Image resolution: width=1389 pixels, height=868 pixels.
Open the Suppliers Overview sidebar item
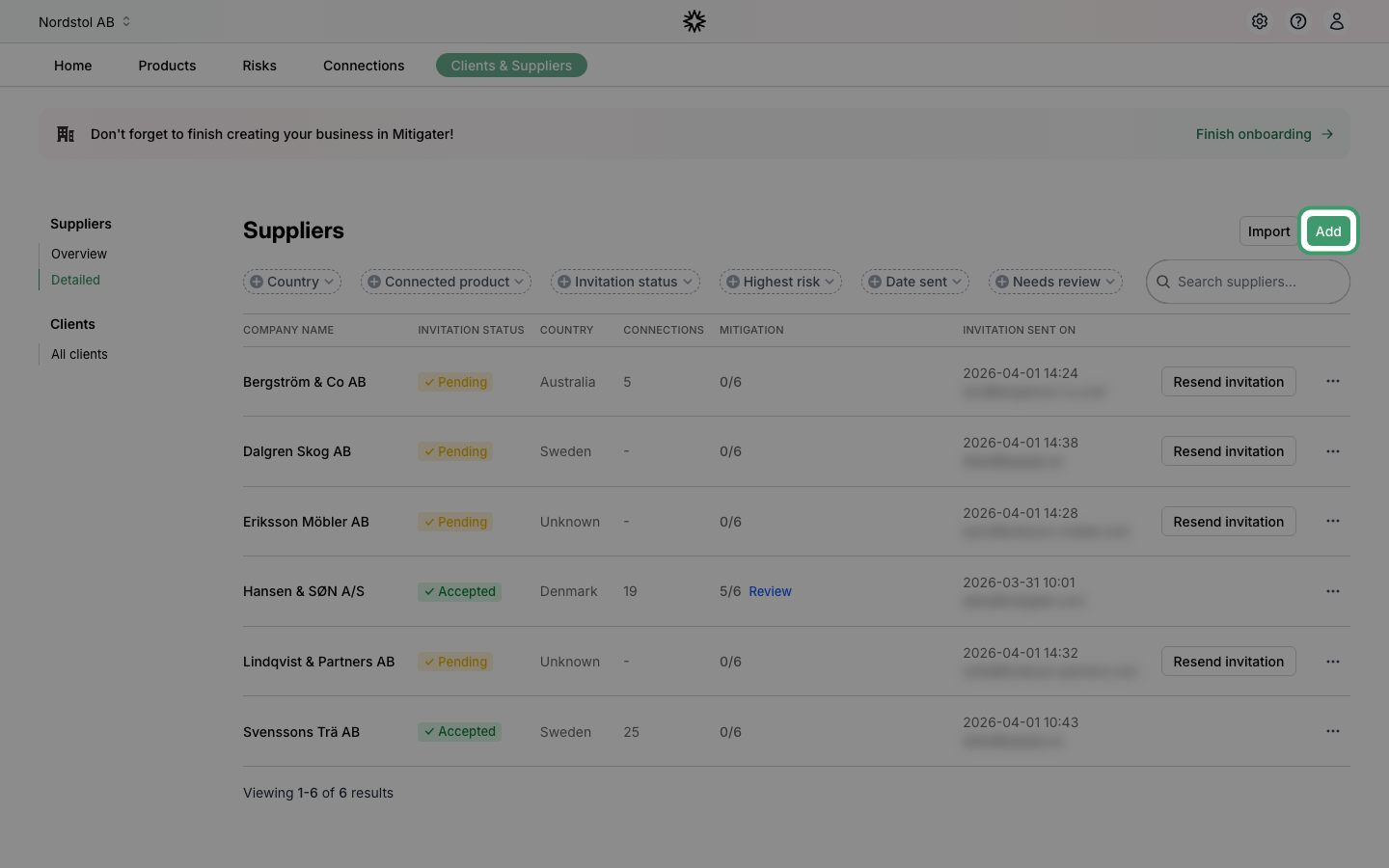click(79, 254)
